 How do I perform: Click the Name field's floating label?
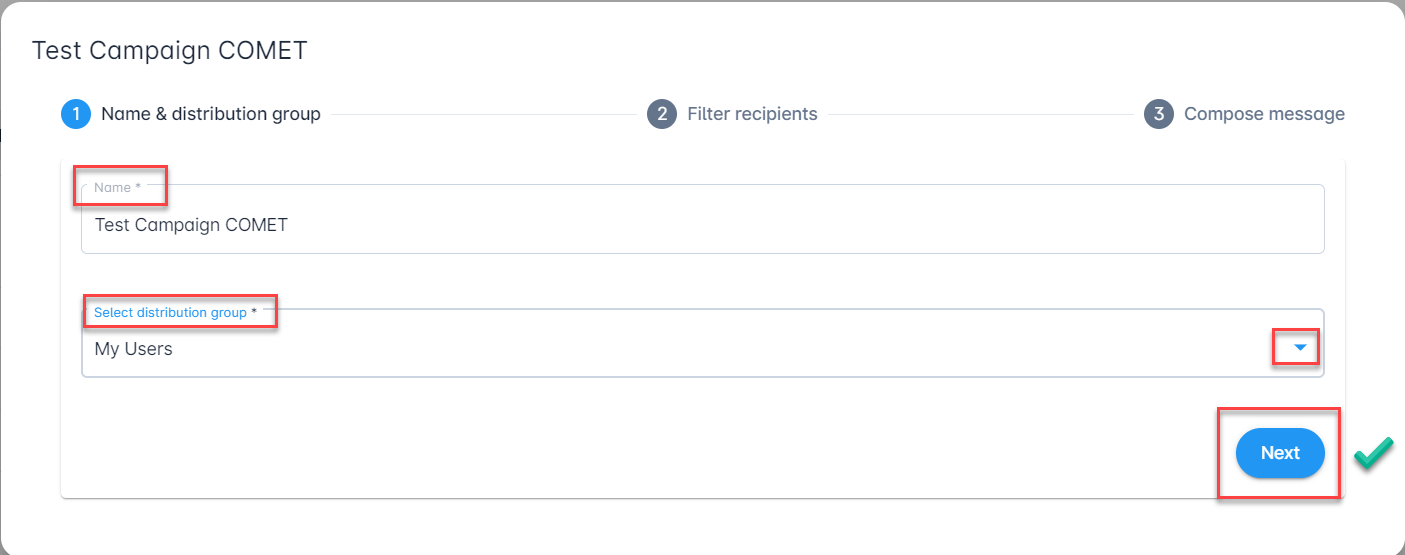tap(112, 188)
